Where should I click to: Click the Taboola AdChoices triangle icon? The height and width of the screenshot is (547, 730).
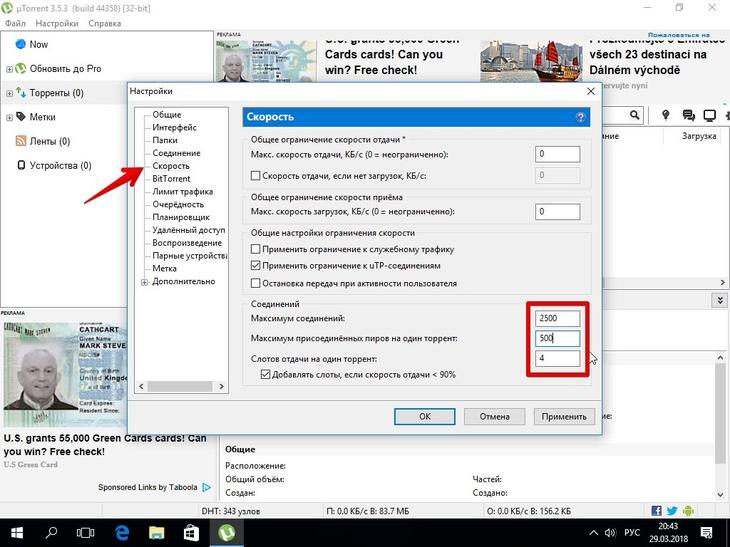(207, 487)
